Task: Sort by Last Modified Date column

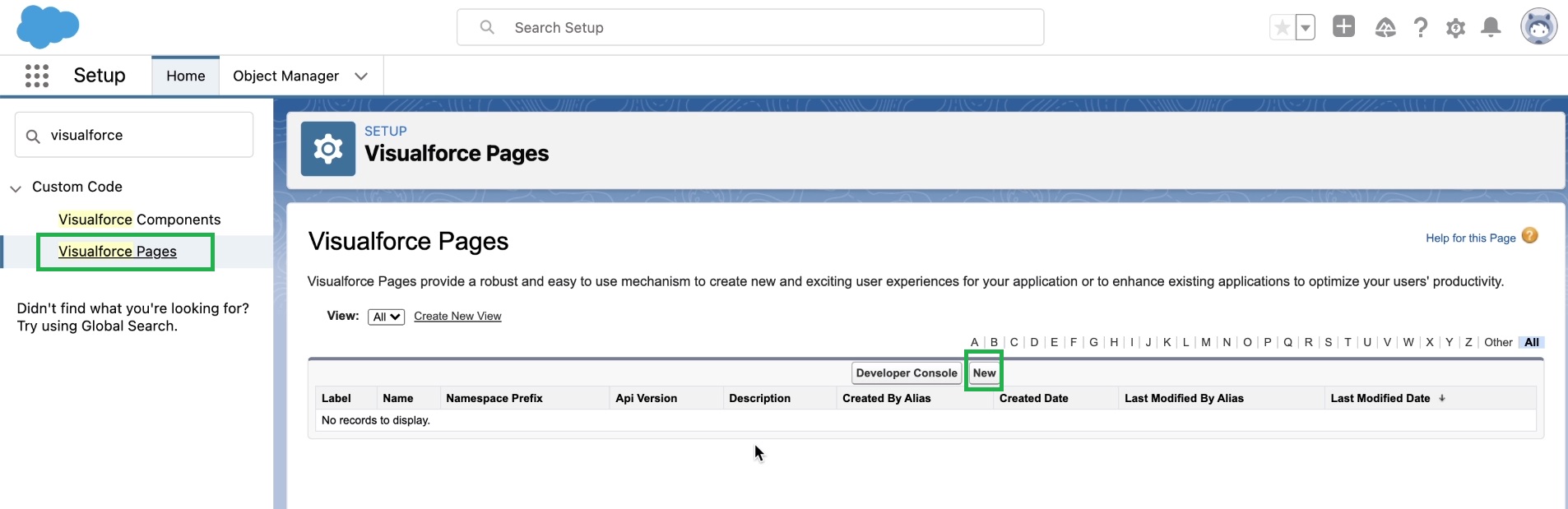Action: 1380,398
